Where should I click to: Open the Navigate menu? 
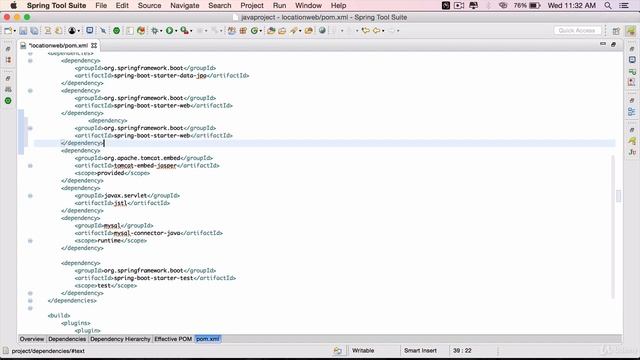click(x=185, y=6)
